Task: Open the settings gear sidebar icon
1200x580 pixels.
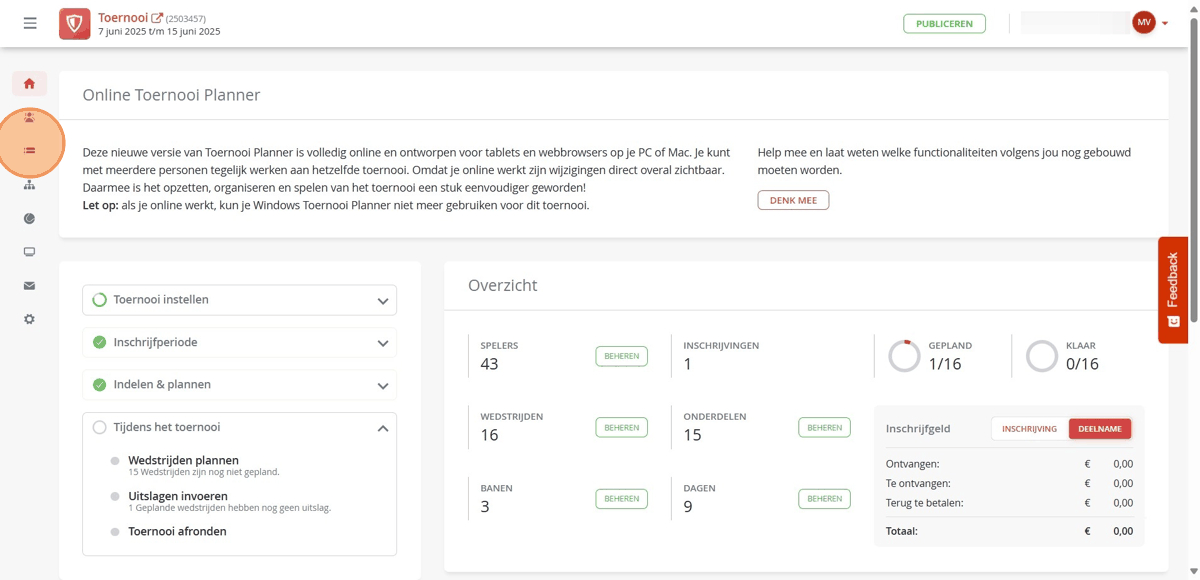Action: [29, 319]
